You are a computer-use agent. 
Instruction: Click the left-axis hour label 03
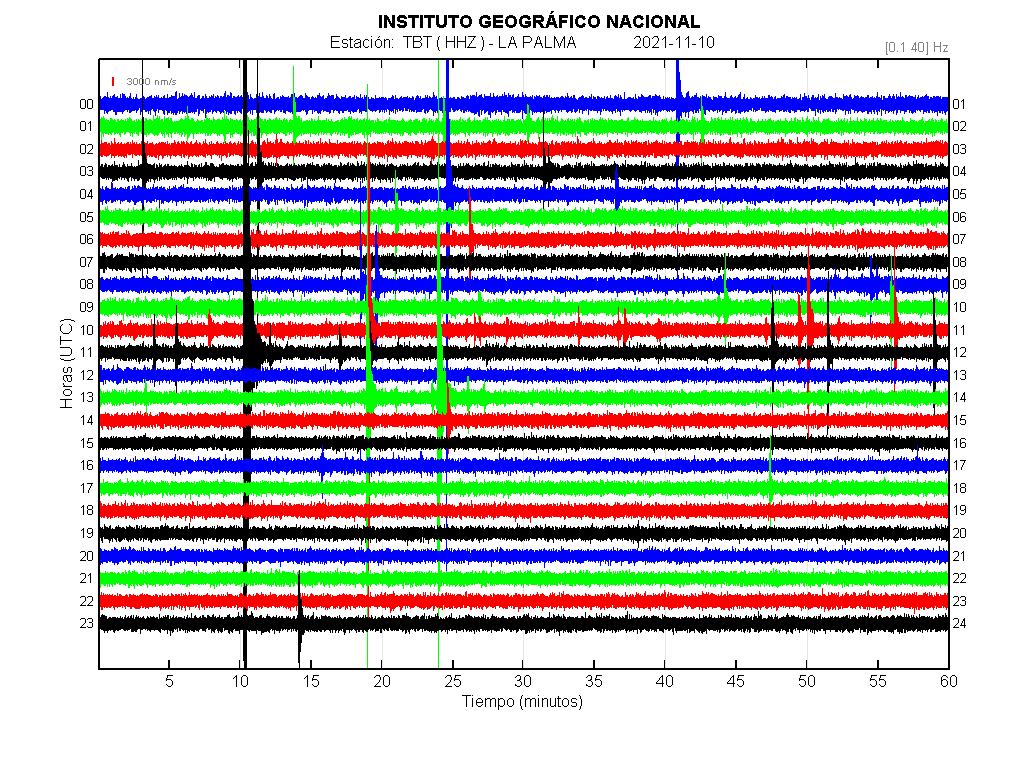(x=86, y=171)
